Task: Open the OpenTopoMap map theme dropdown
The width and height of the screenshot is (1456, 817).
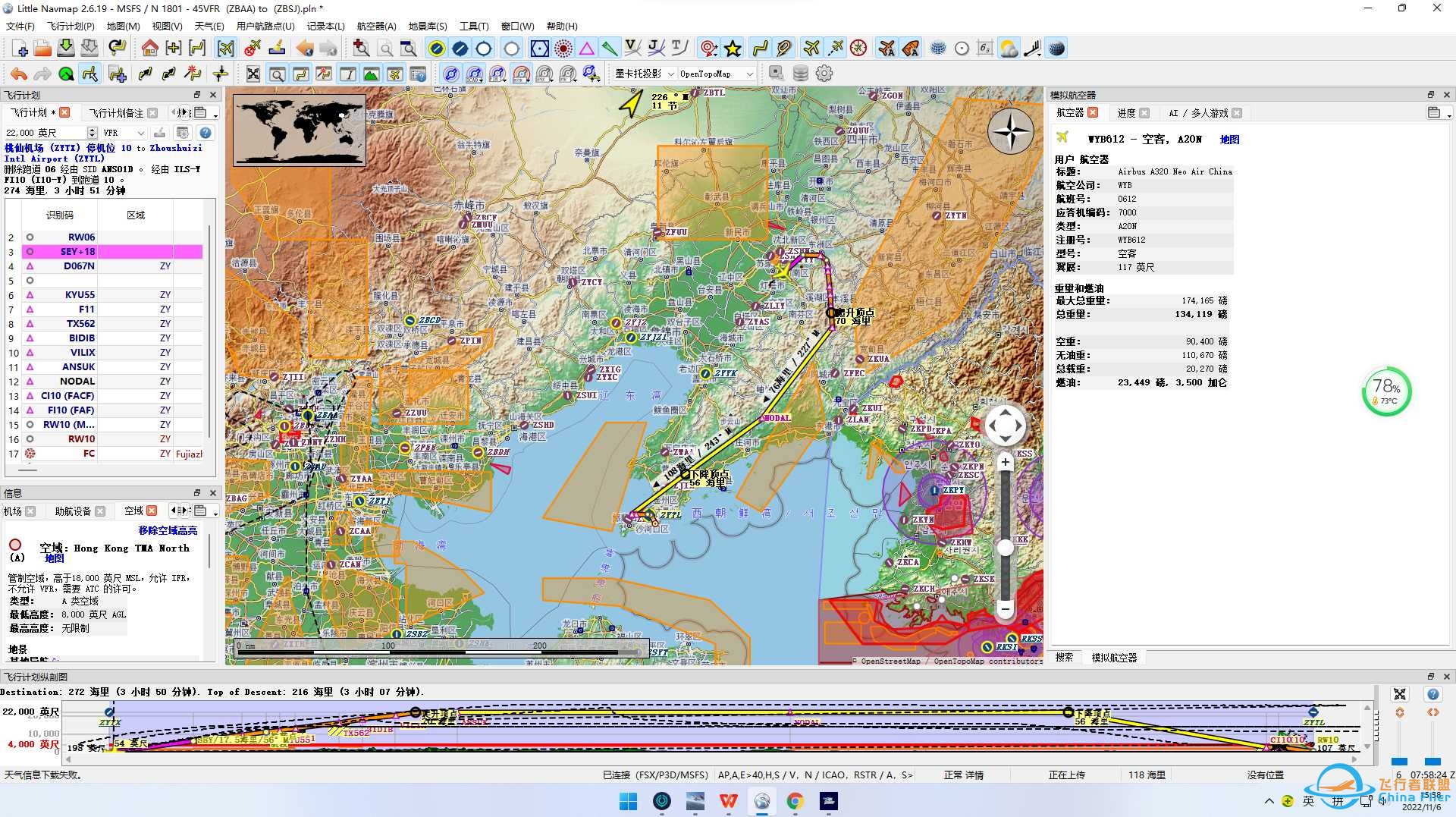Action: click(716, 74)
